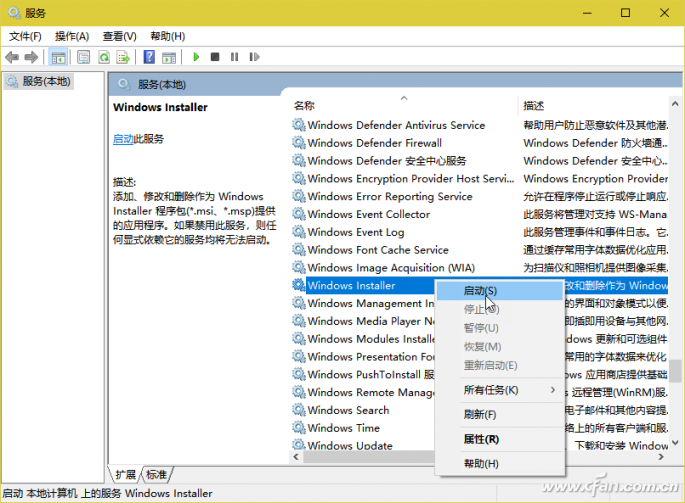Viewport: 685px width, 503px height.
Task: Open the 帮助(H) menu in menu bar
Action: click(x=168, y=36)
